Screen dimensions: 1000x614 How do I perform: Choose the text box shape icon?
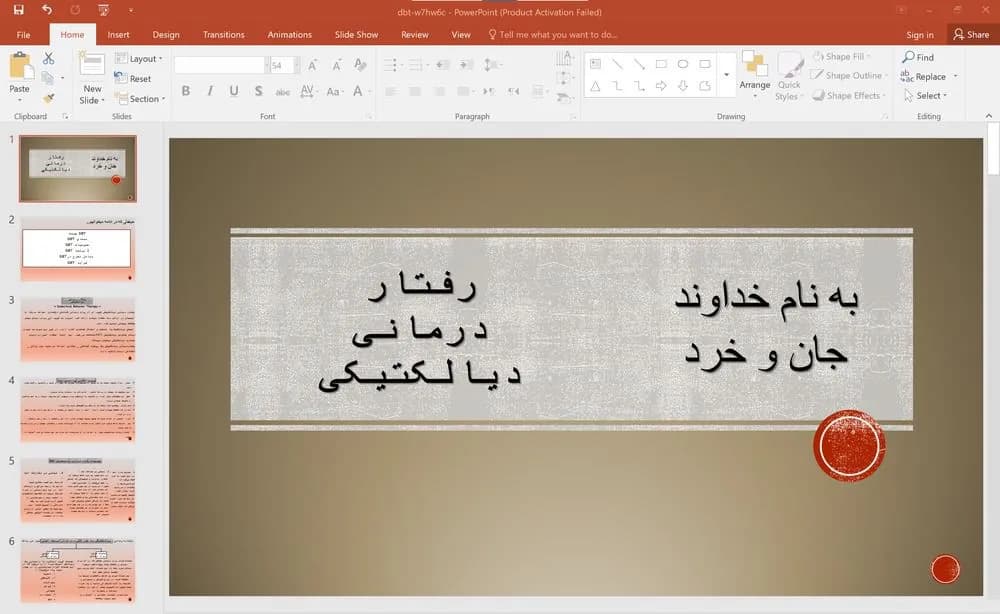pos(595,64)
